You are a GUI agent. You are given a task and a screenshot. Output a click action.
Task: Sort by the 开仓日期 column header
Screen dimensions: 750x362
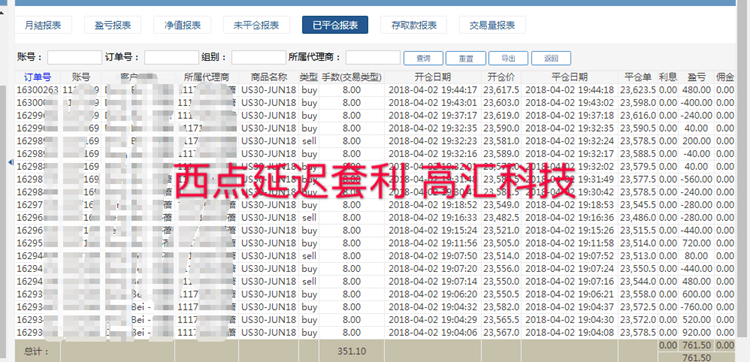click(433, 77)
